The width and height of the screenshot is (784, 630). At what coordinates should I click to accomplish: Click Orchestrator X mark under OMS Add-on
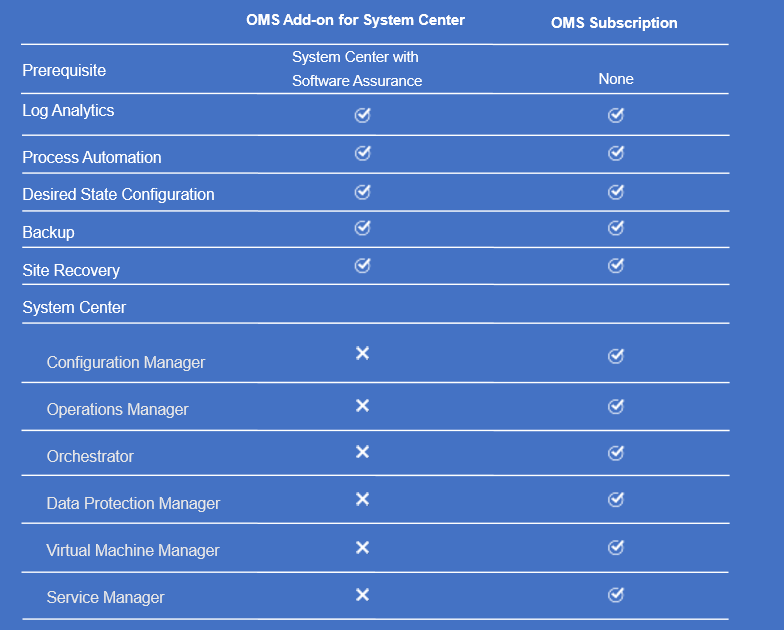pos(362,452)
